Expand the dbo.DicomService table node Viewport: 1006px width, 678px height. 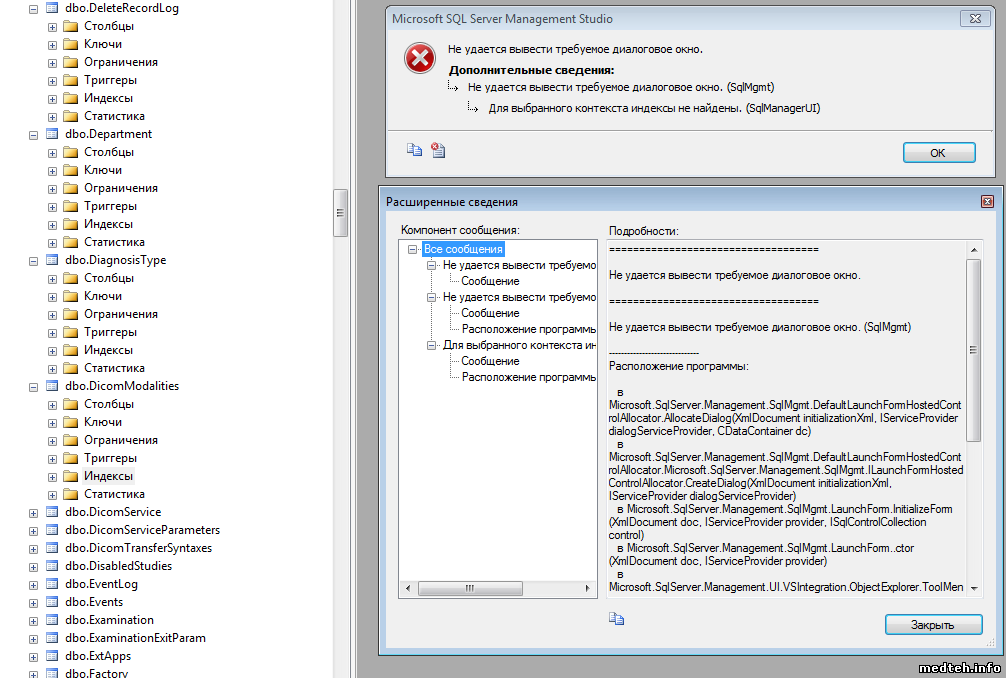tap(33, 512)
